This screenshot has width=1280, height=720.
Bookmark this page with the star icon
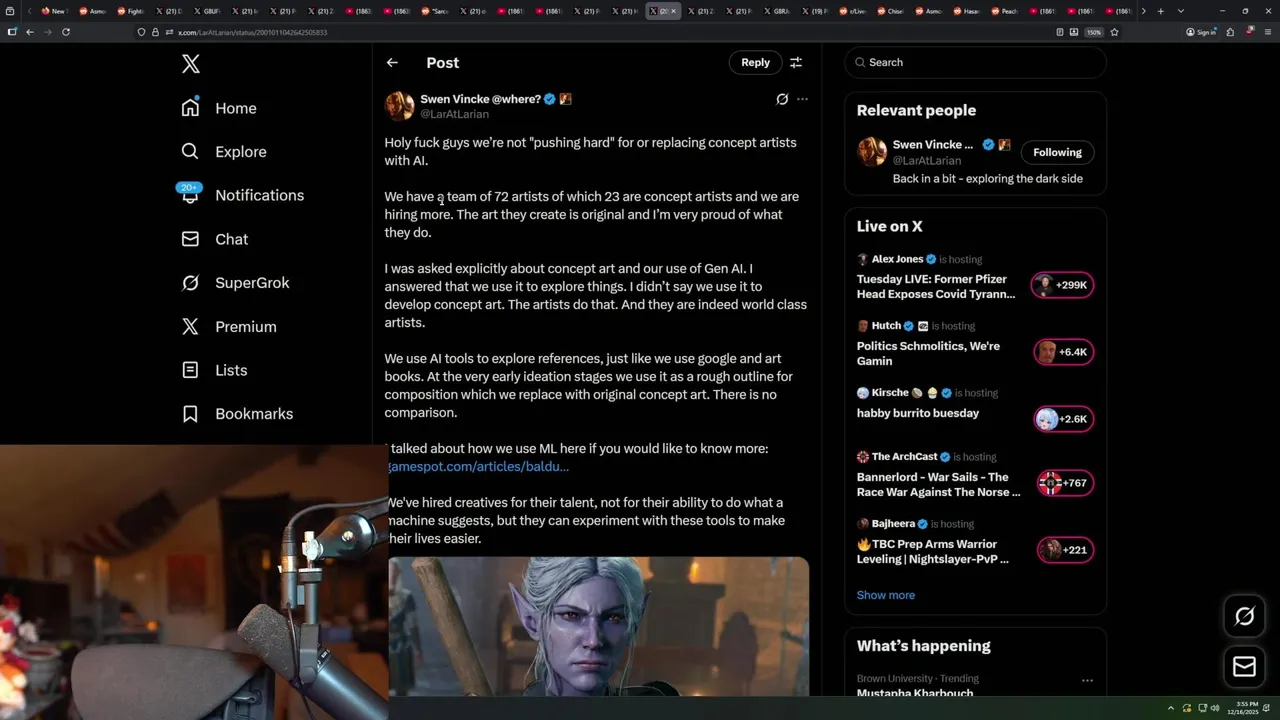pos(1114,32)
